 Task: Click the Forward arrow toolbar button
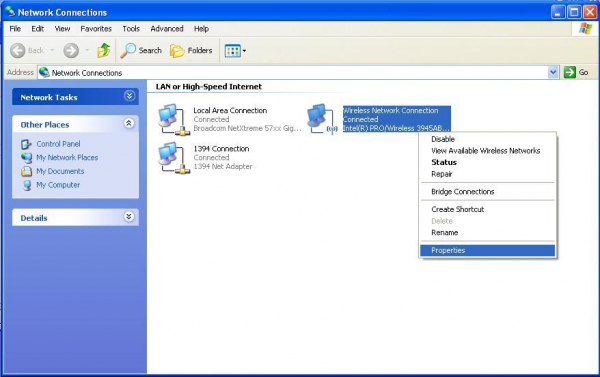pos(71,51)
